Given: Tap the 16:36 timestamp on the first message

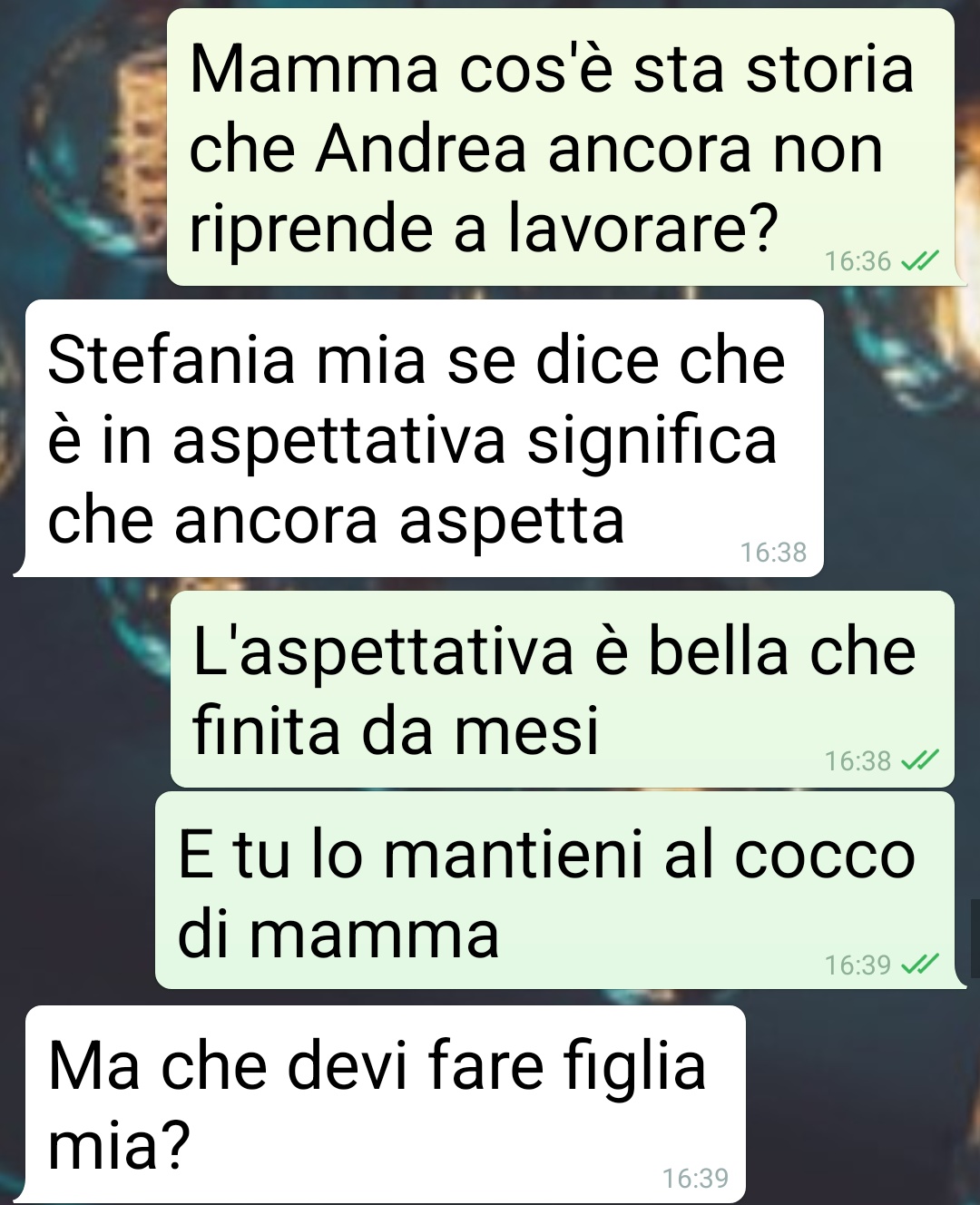Looking at the screenshot, I should 857,261.
